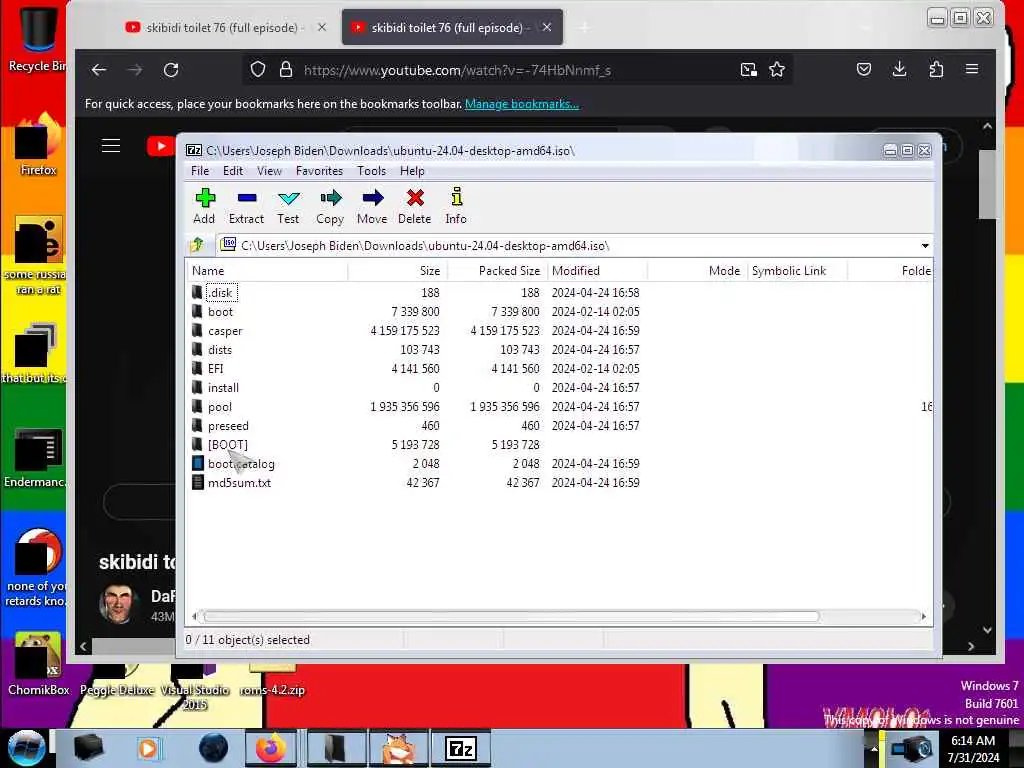Select the casper folder

pos(225,331)
